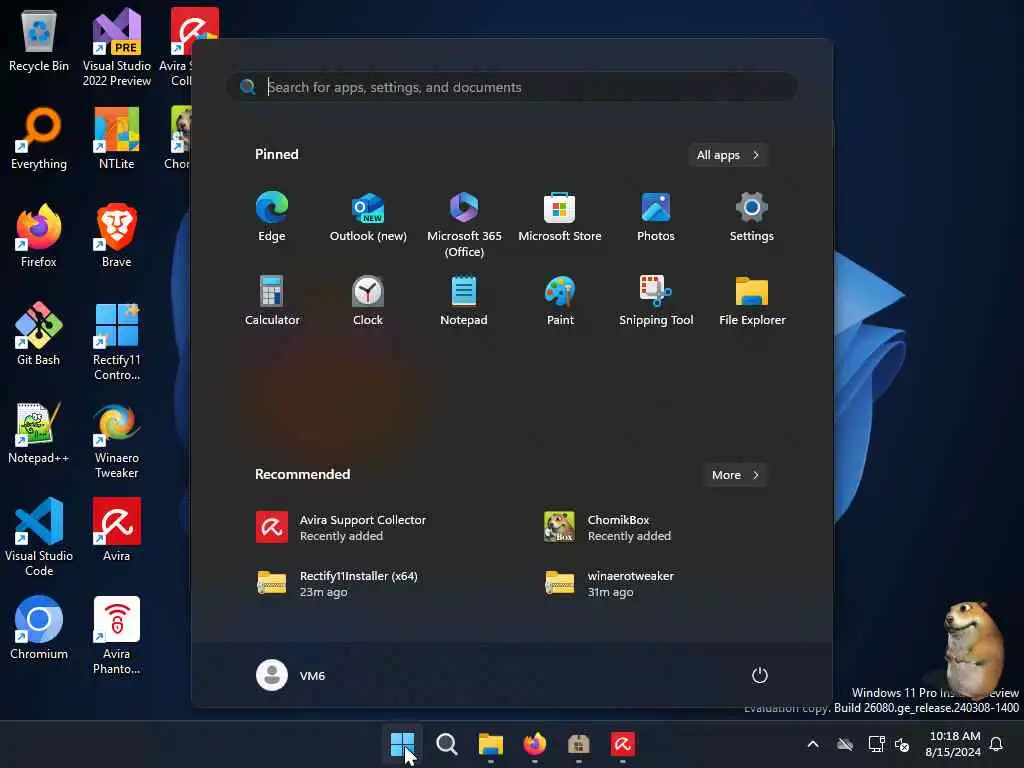
Task: Select Winaero Tweaker desktop shortcut
Action: tap(117, 440)
